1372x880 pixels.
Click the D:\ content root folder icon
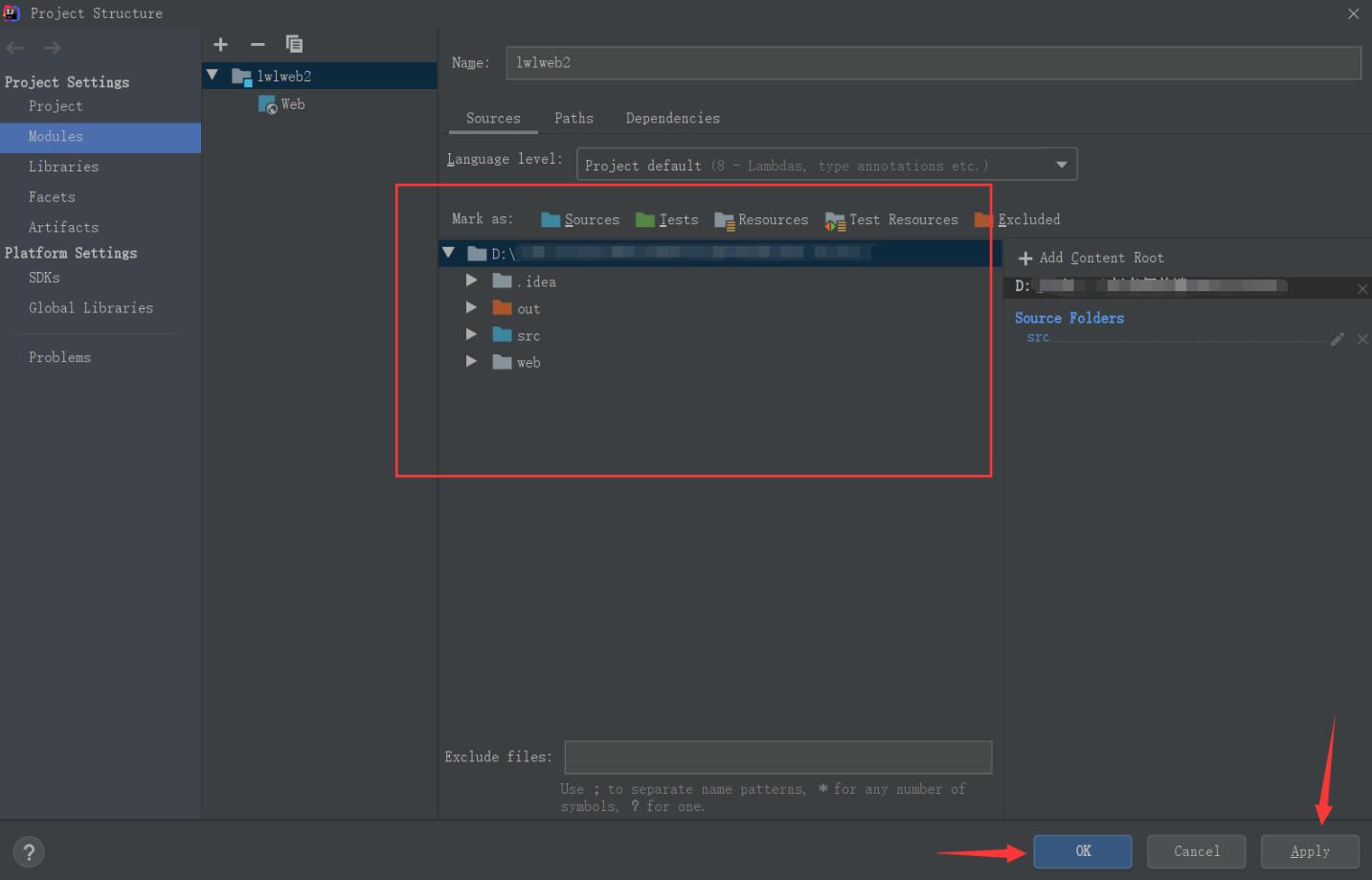coord(477,254)
